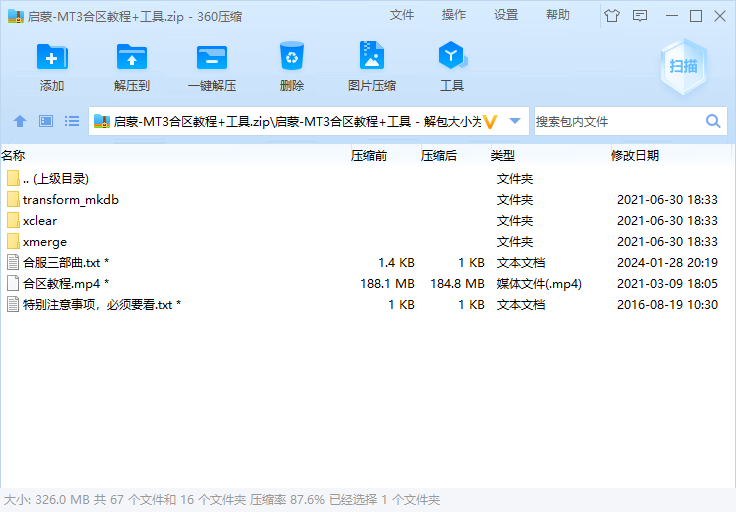The image size is (736, 512).
Task: Switch to the list view mode icon
Action: click(72, 121)
